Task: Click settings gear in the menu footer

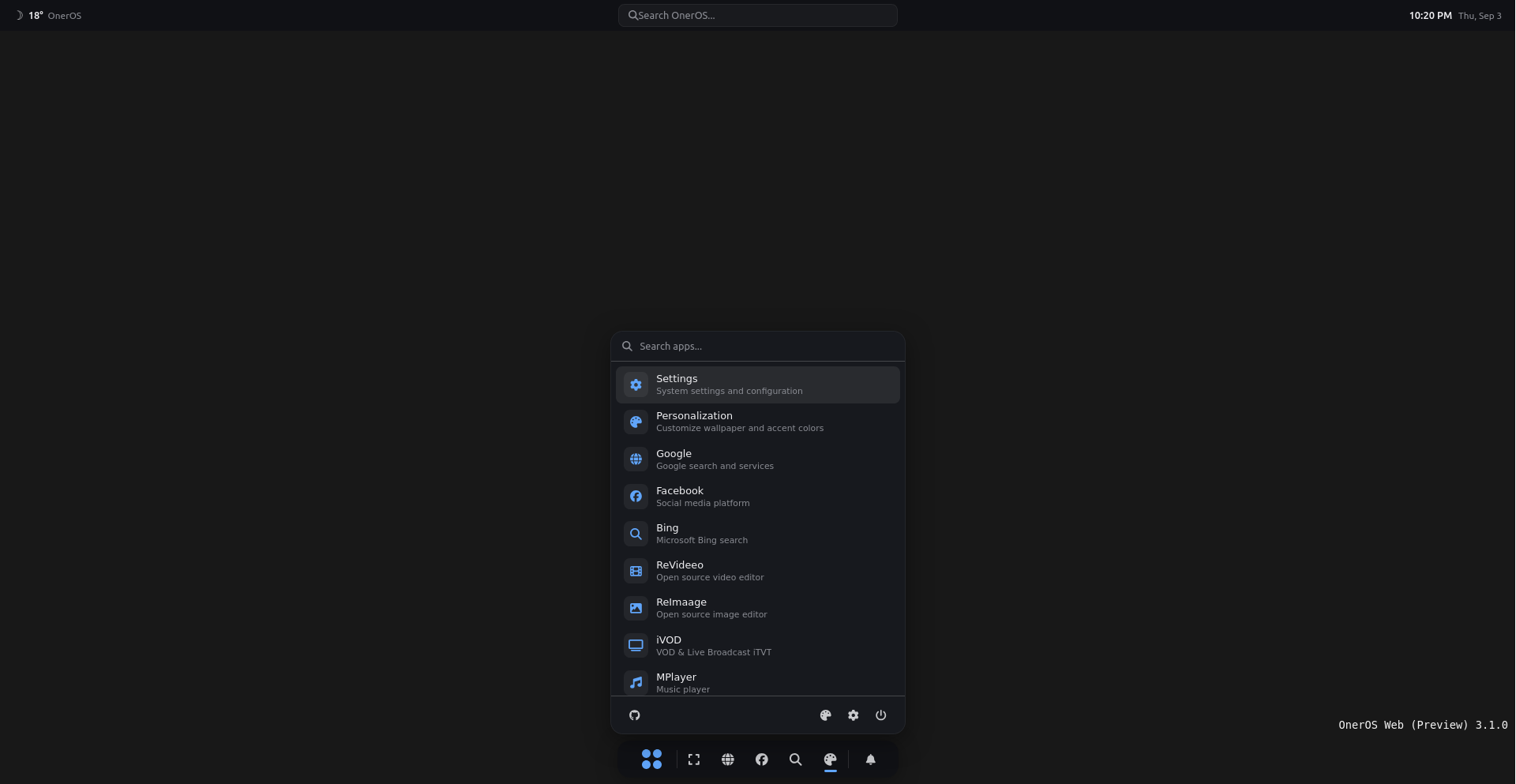Action: 854,715
